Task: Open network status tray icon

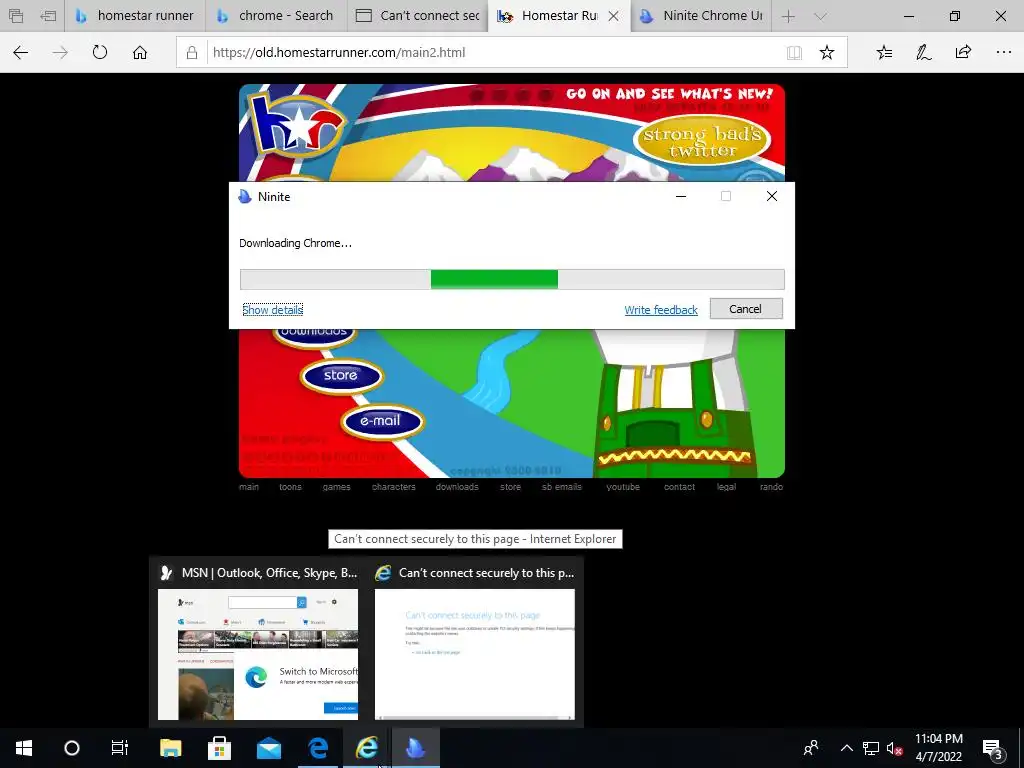Action: point(871,748)
